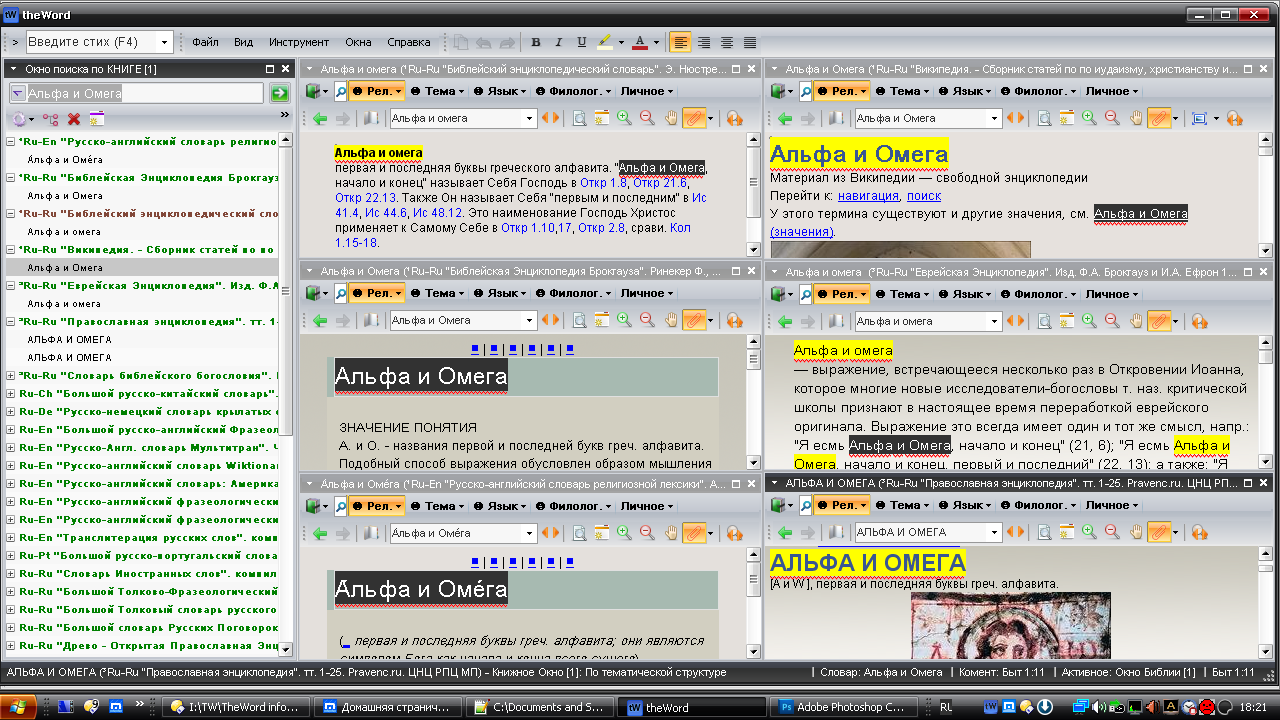1280x720 pixels.
Task: Click the red font color swatch
Action: tap(639, 42)
